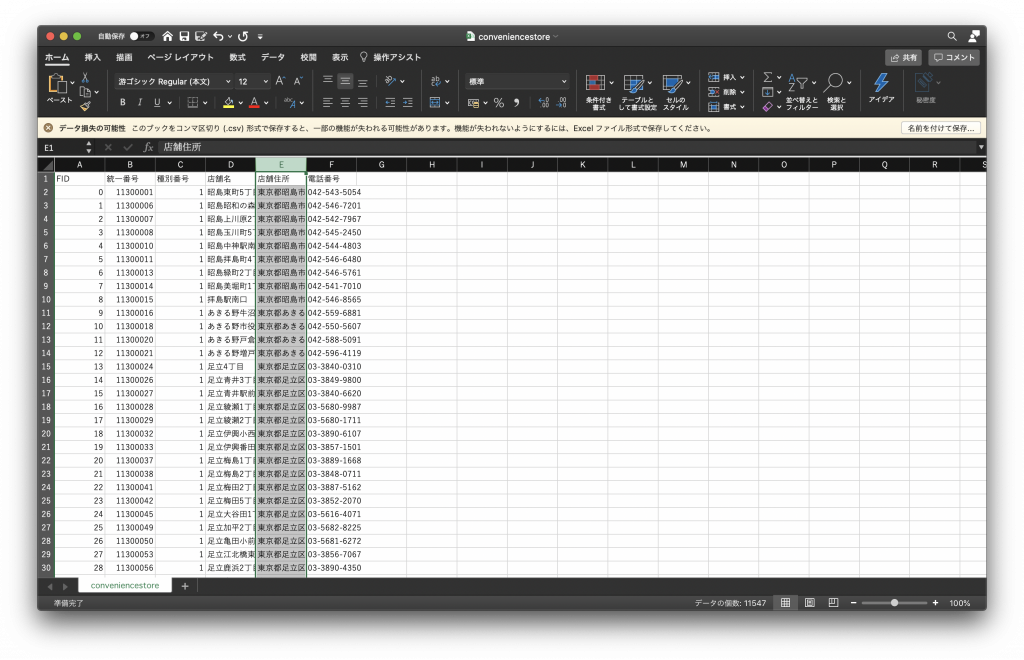This screenshot has height=660, width=1024.
Task: Open the font name combo box
Action: point(174,82)
